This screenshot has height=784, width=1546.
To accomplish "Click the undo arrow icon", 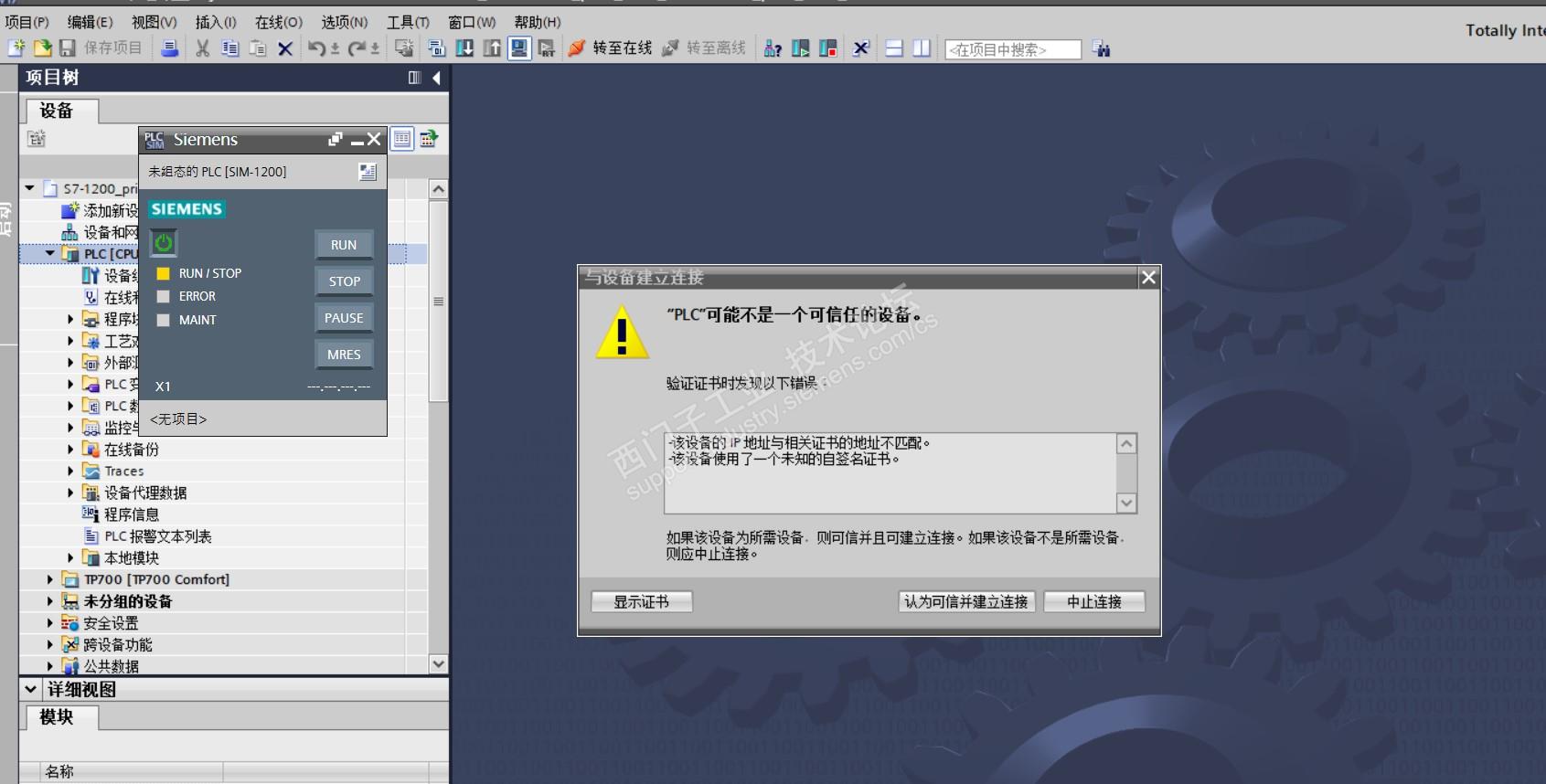I will [x=316, y=48].
